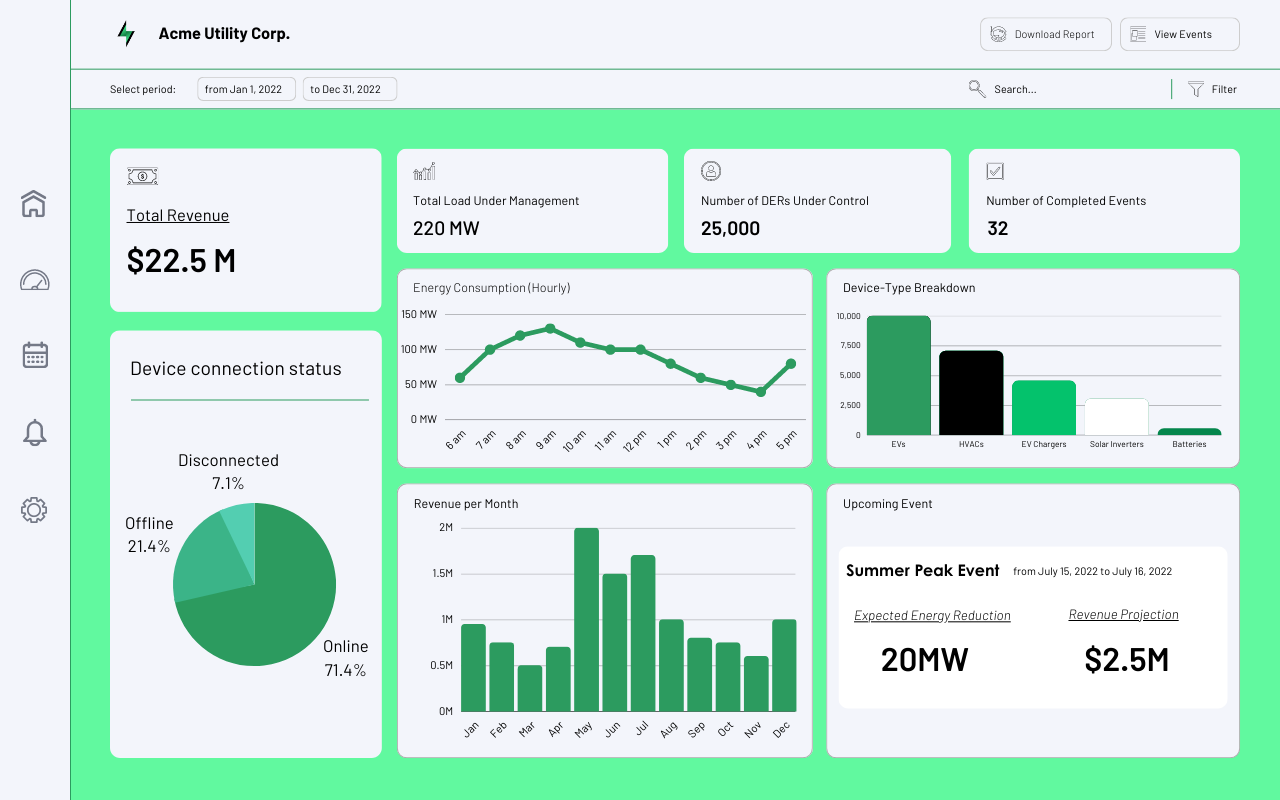
Task: Click the Acme lightning bolt logo
Action: click(126, 34)
